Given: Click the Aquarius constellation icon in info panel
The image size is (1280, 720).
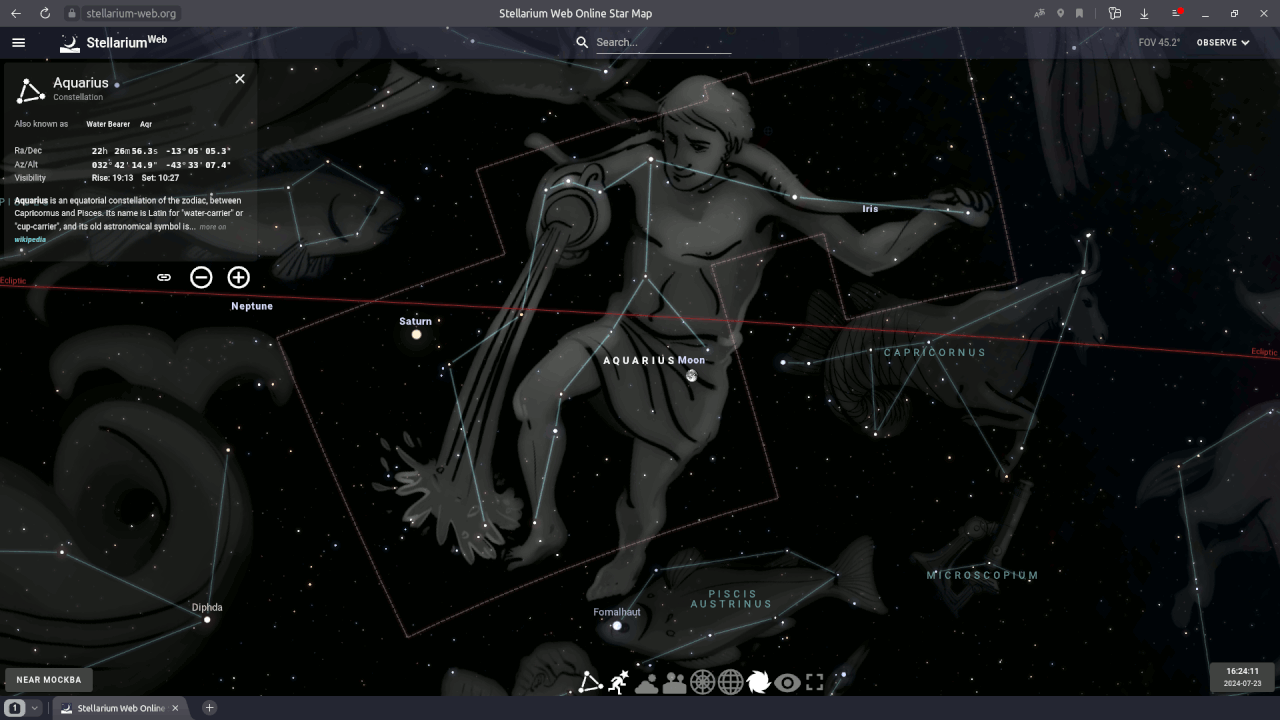Looking at the screenshot, I should [31, 90].
